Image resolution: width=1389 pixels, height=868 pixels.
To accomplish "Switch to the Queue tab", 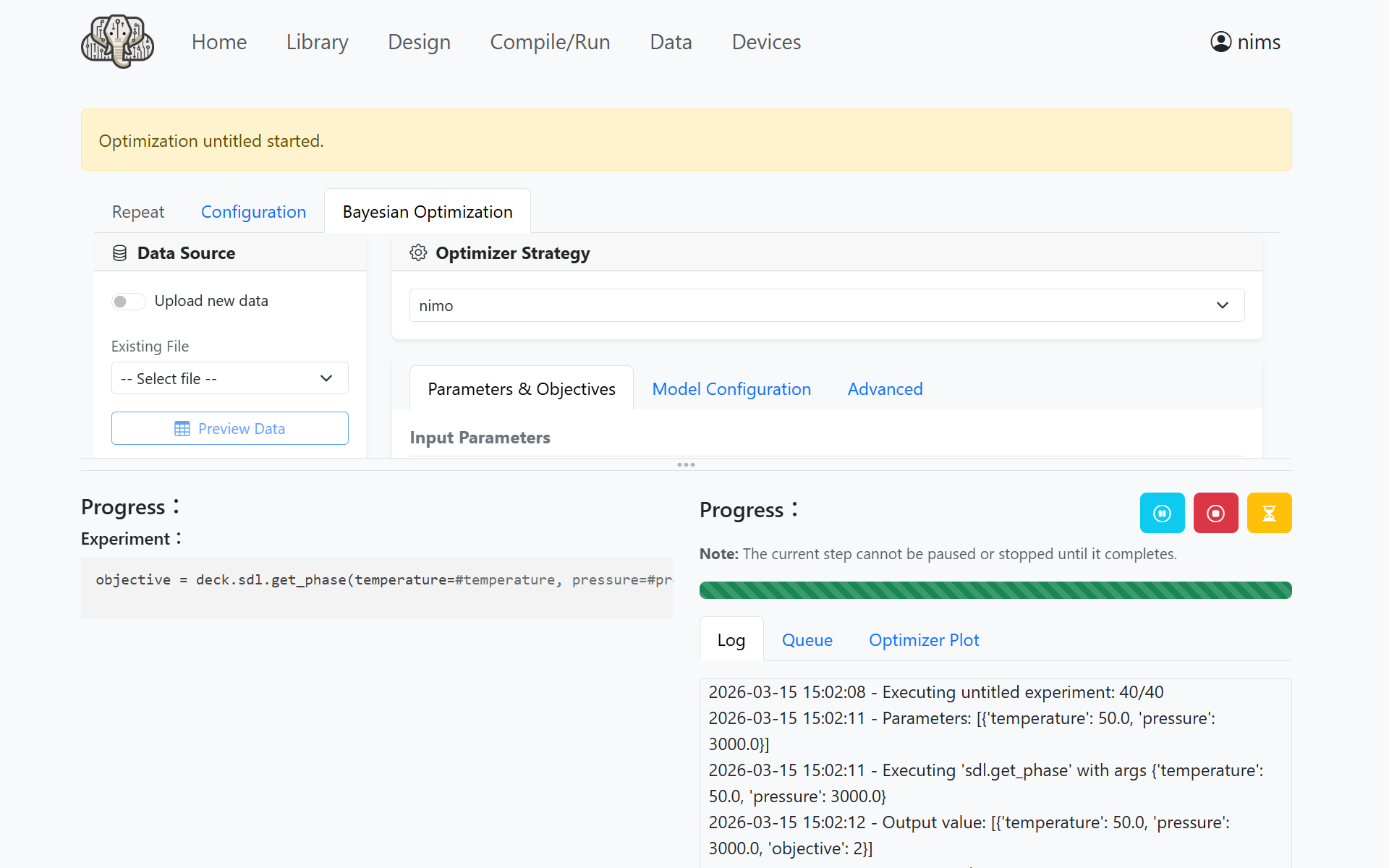I will (x=807, y=640).
